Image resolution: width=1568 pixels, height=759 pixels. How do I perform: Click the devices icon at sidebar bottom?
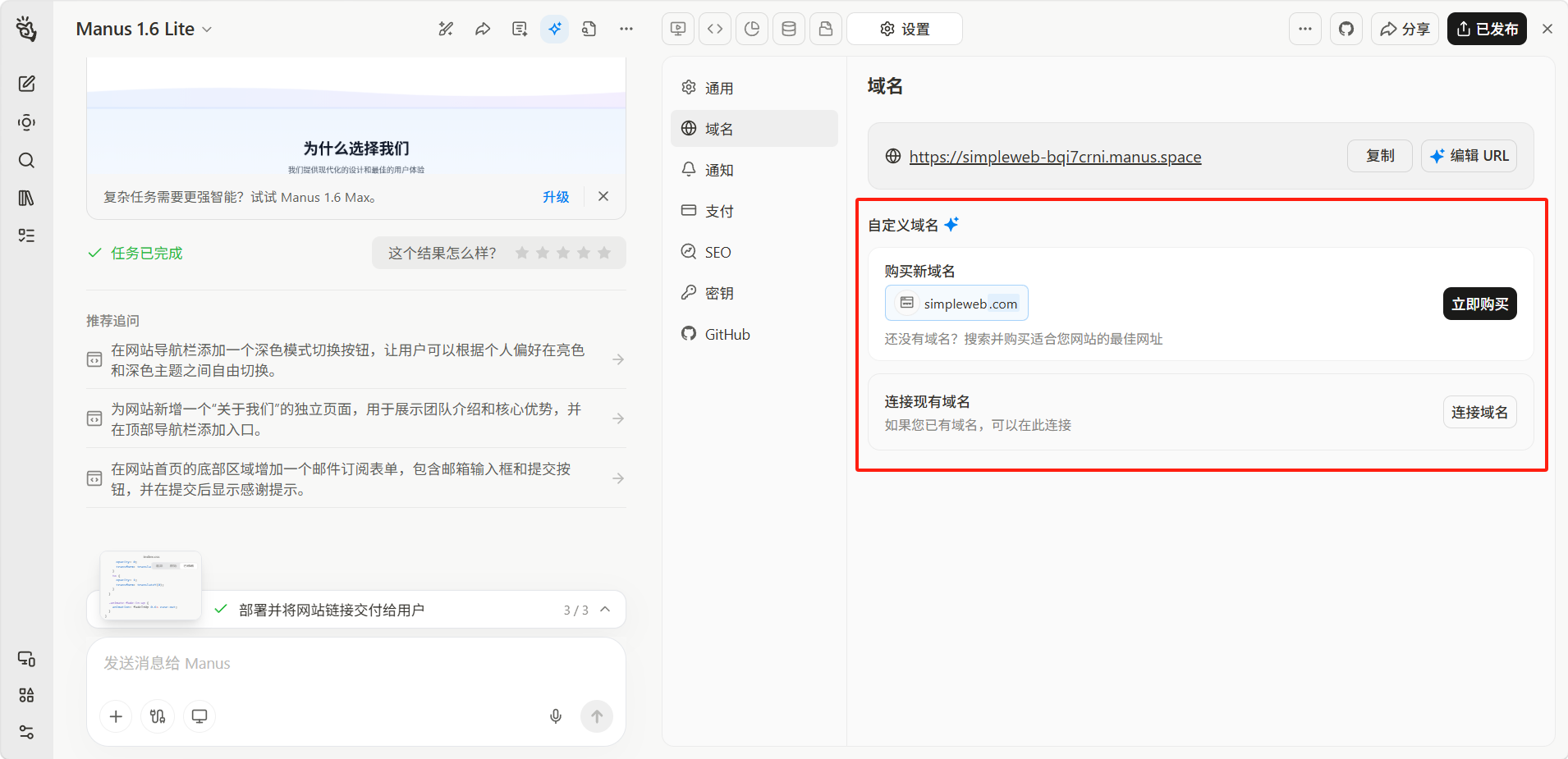[x=26, y=659]
